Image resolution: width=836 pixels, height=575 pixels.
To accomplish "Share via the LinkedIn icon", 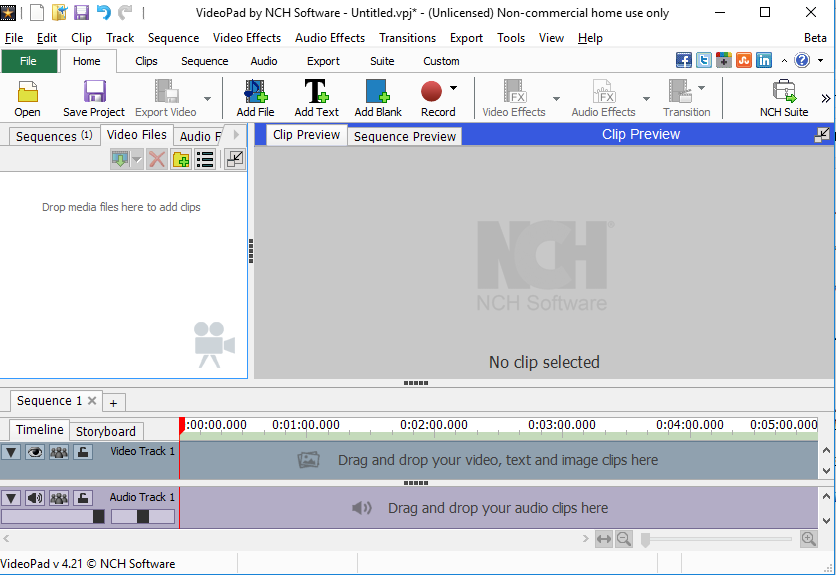I will [764, 60].
